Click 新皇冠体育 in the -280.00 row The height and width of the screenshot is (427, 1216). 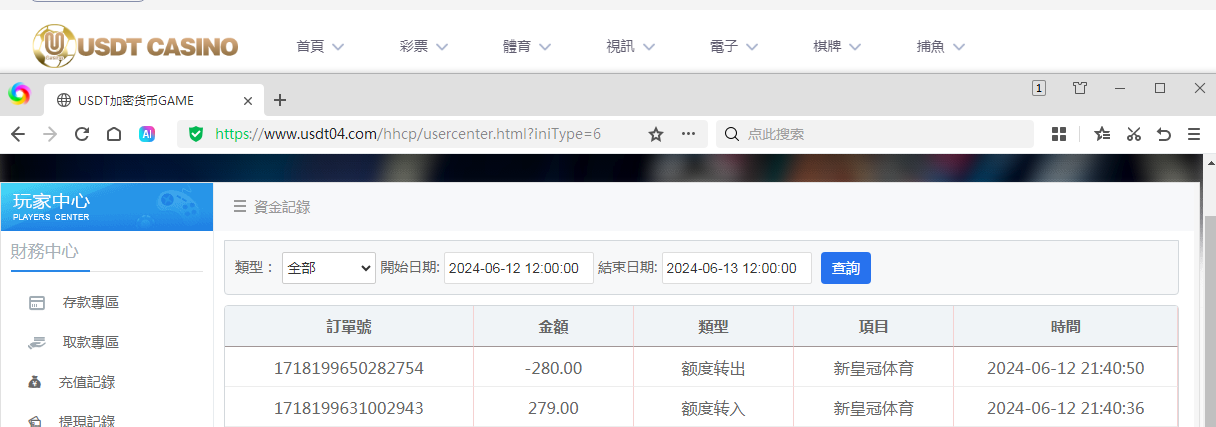[x=873, y=368]
